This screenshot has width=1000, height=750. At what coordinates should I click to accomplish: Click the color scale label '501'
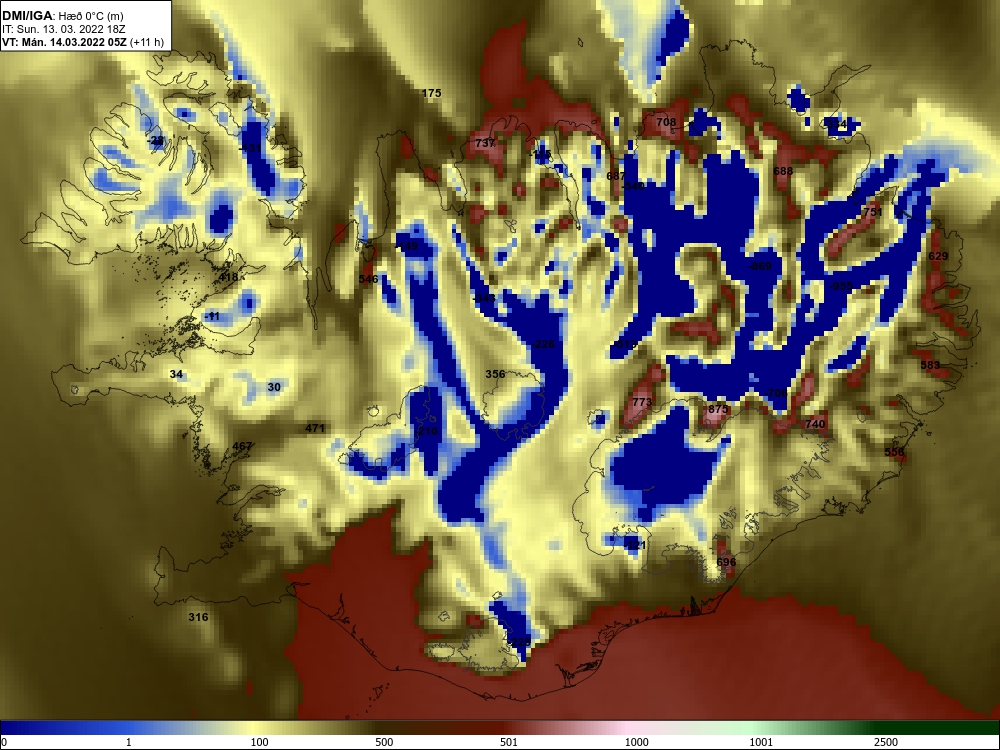tap(509, 742)
